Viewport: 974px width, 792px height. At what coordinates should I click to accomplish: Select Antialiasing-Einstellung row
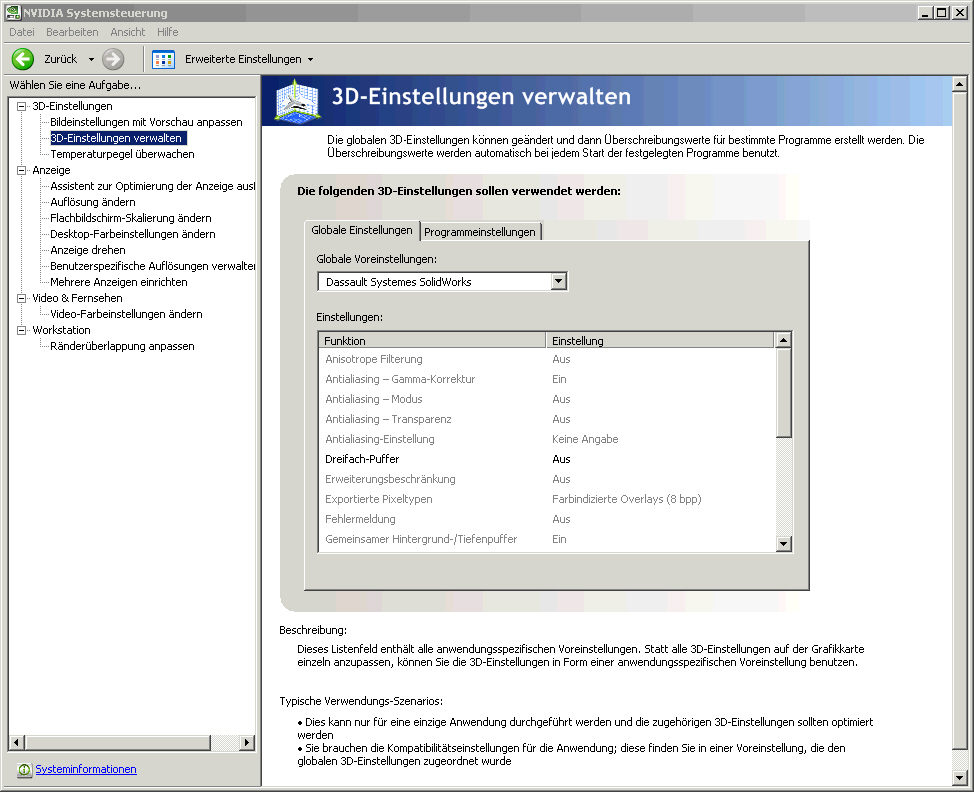point(547,439)
